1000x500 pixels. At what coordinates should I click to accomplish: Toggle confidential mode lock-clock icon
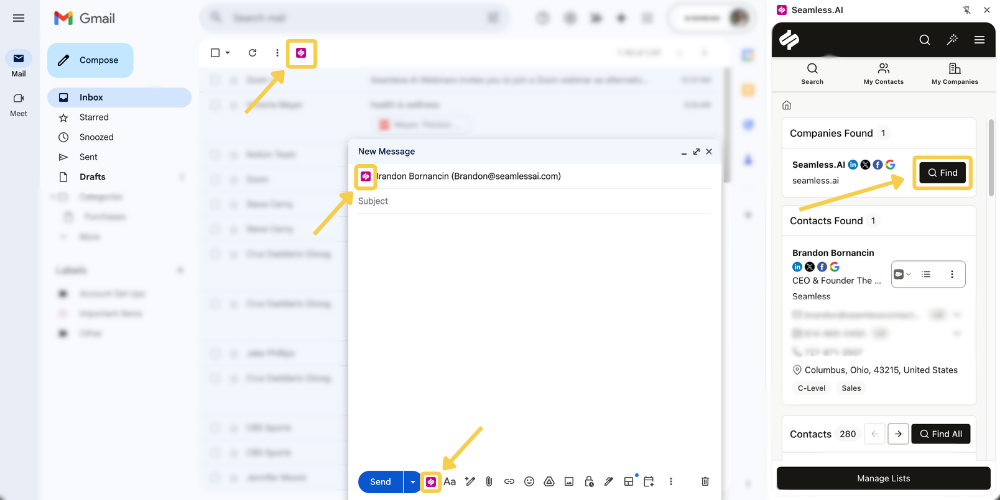589,482
